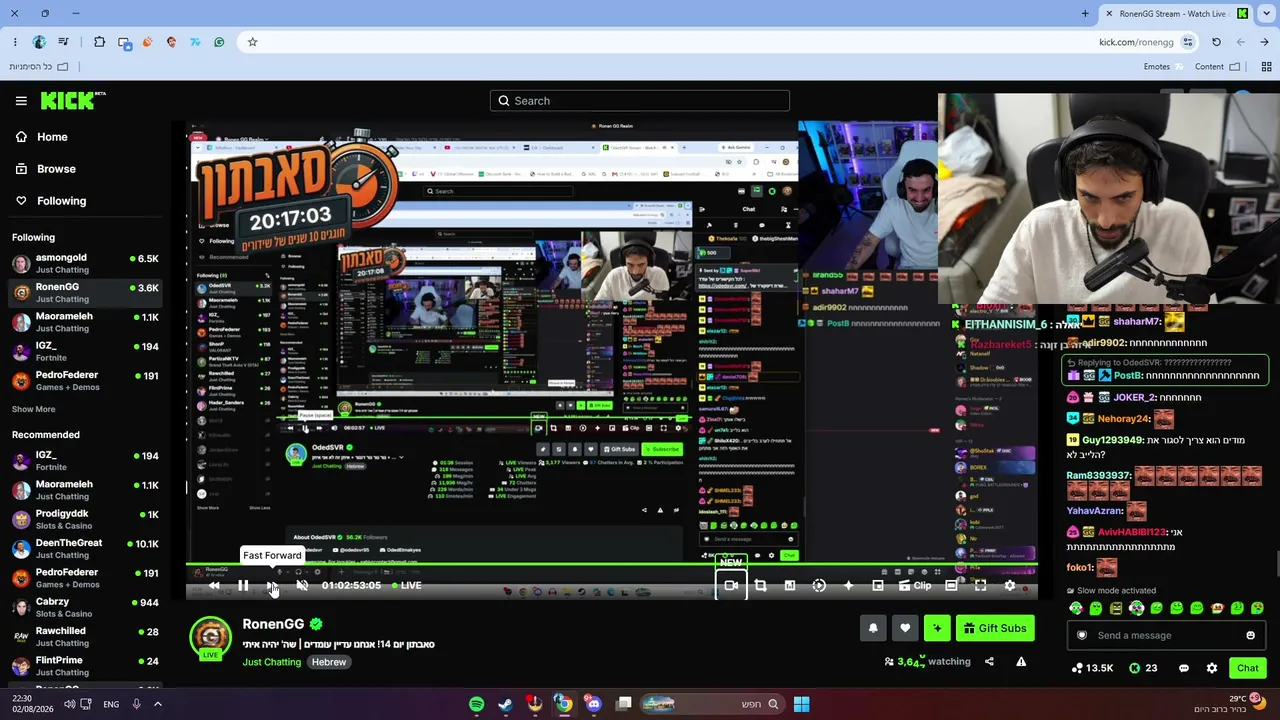Expand the Following list with Show More
Screen dimensions: 1280x720
point(33,409)
